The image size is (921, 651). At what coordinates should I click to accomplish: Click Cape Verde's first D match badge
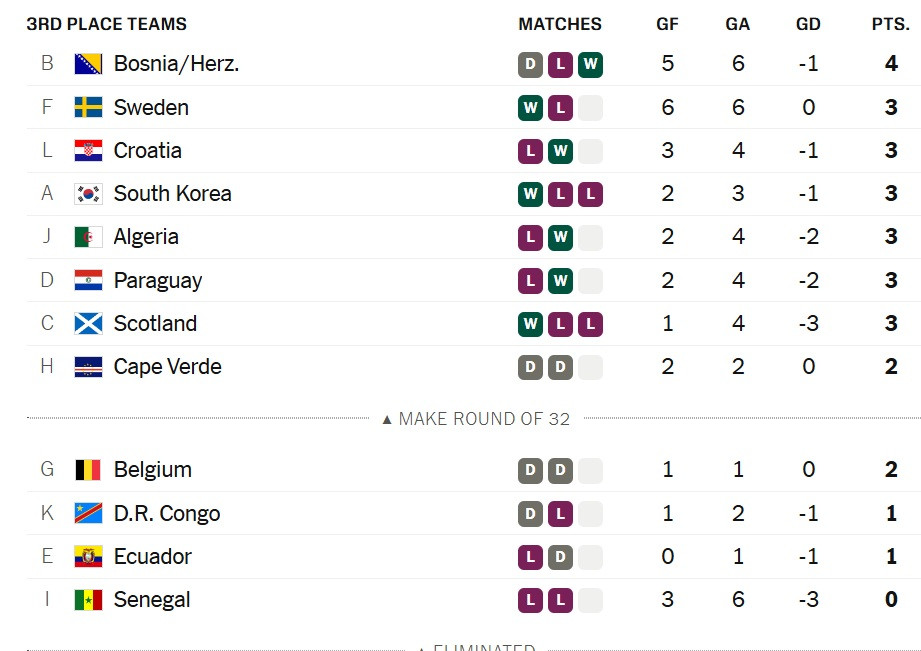click(530, 368)
